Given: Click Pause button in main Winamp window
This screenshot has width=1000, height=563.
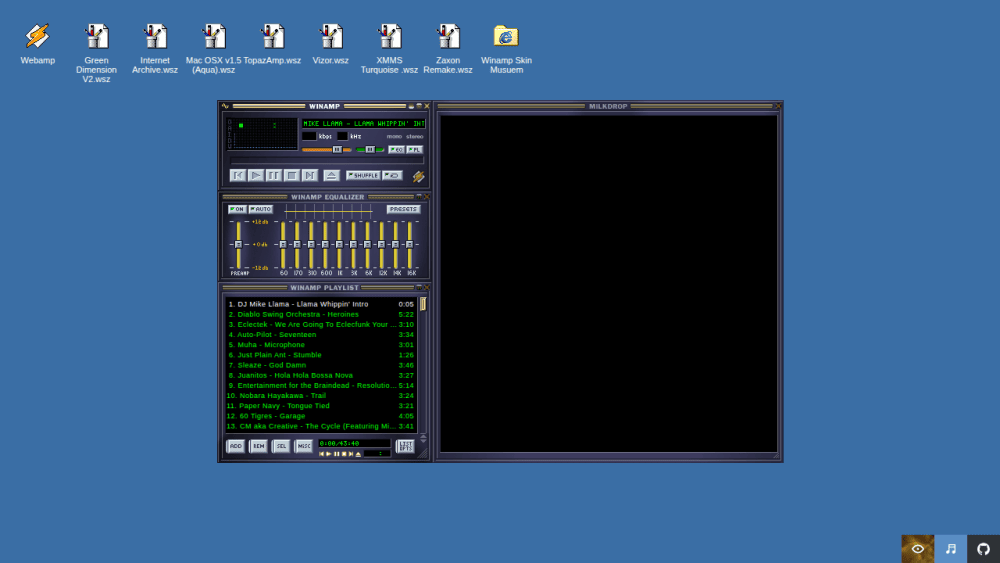Looking at the screenshot, I should [274, 175].
